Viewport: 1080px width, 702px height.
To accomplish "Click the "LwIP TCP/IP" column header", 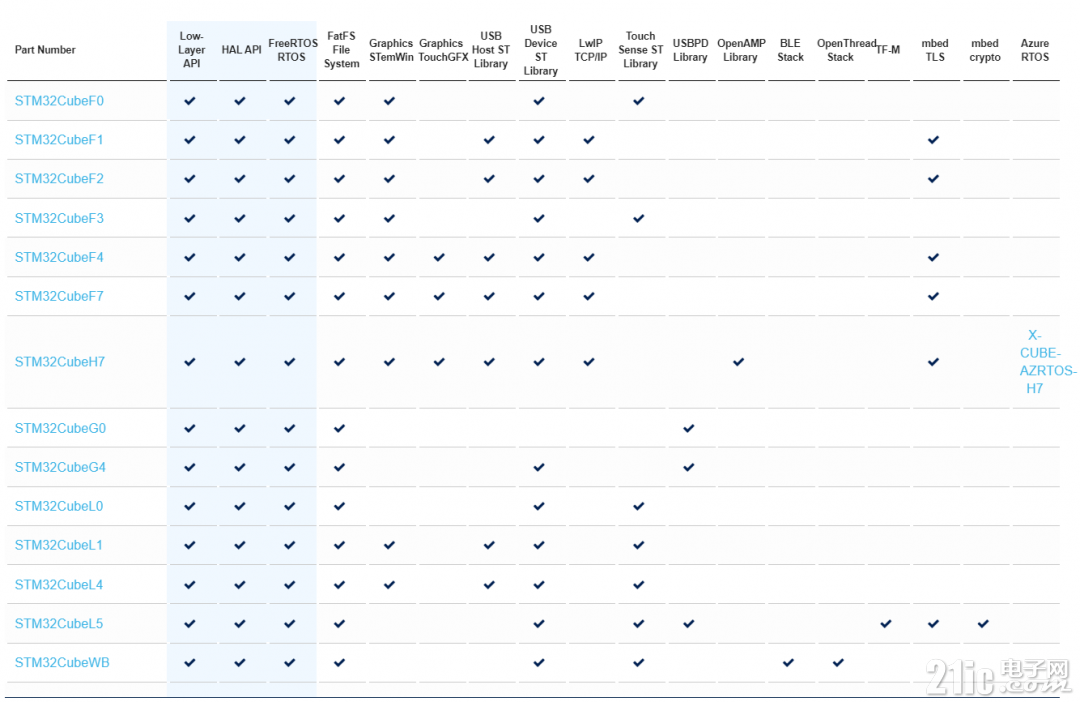I will tap(591, 50).
